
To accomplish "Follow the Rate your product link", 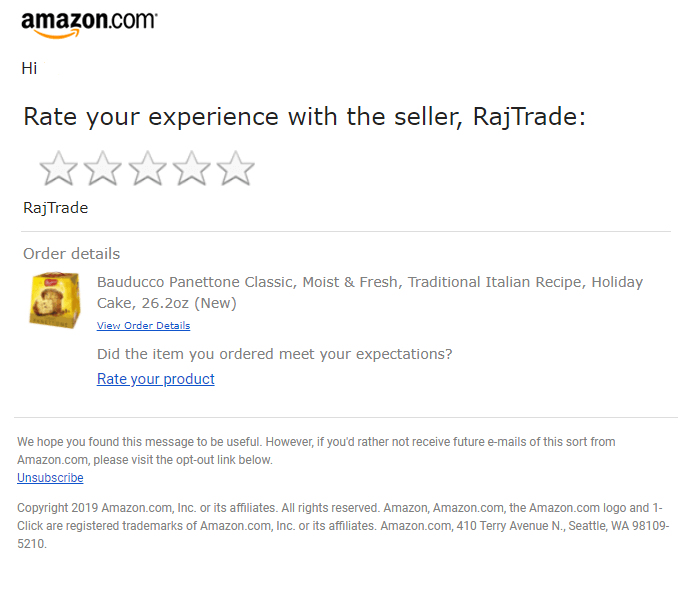I will tap(155, 379).
